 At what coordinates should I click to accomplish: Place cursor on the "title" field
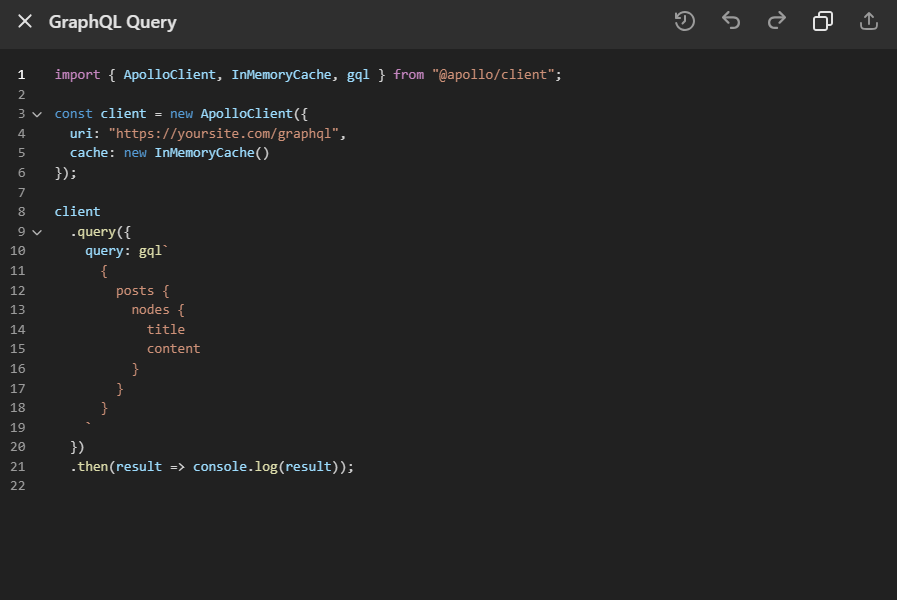[166, 329]
